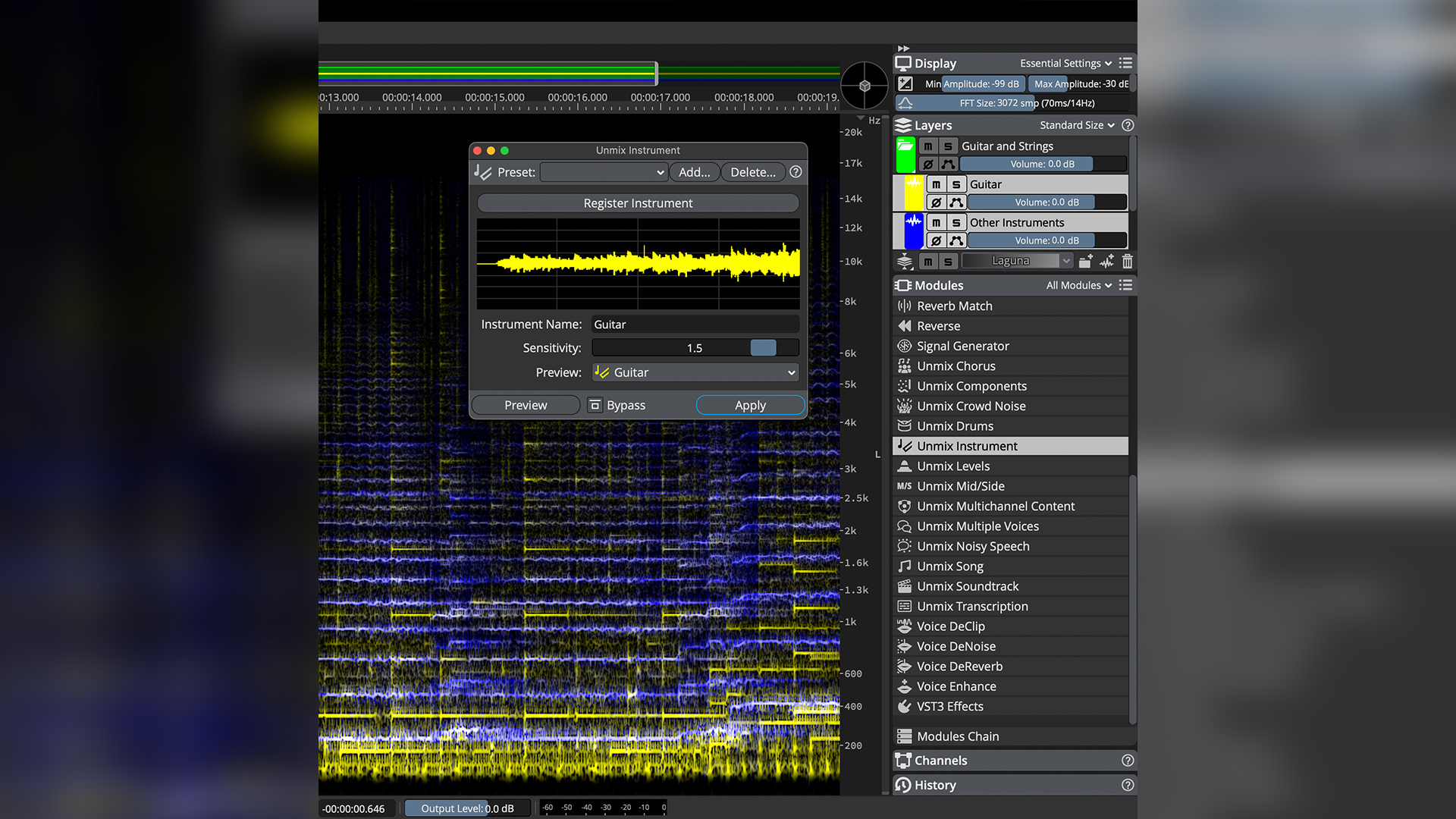Click the Instrument Name field
The width and height of the screenshot is (1456, 819).
coord(695,325)
